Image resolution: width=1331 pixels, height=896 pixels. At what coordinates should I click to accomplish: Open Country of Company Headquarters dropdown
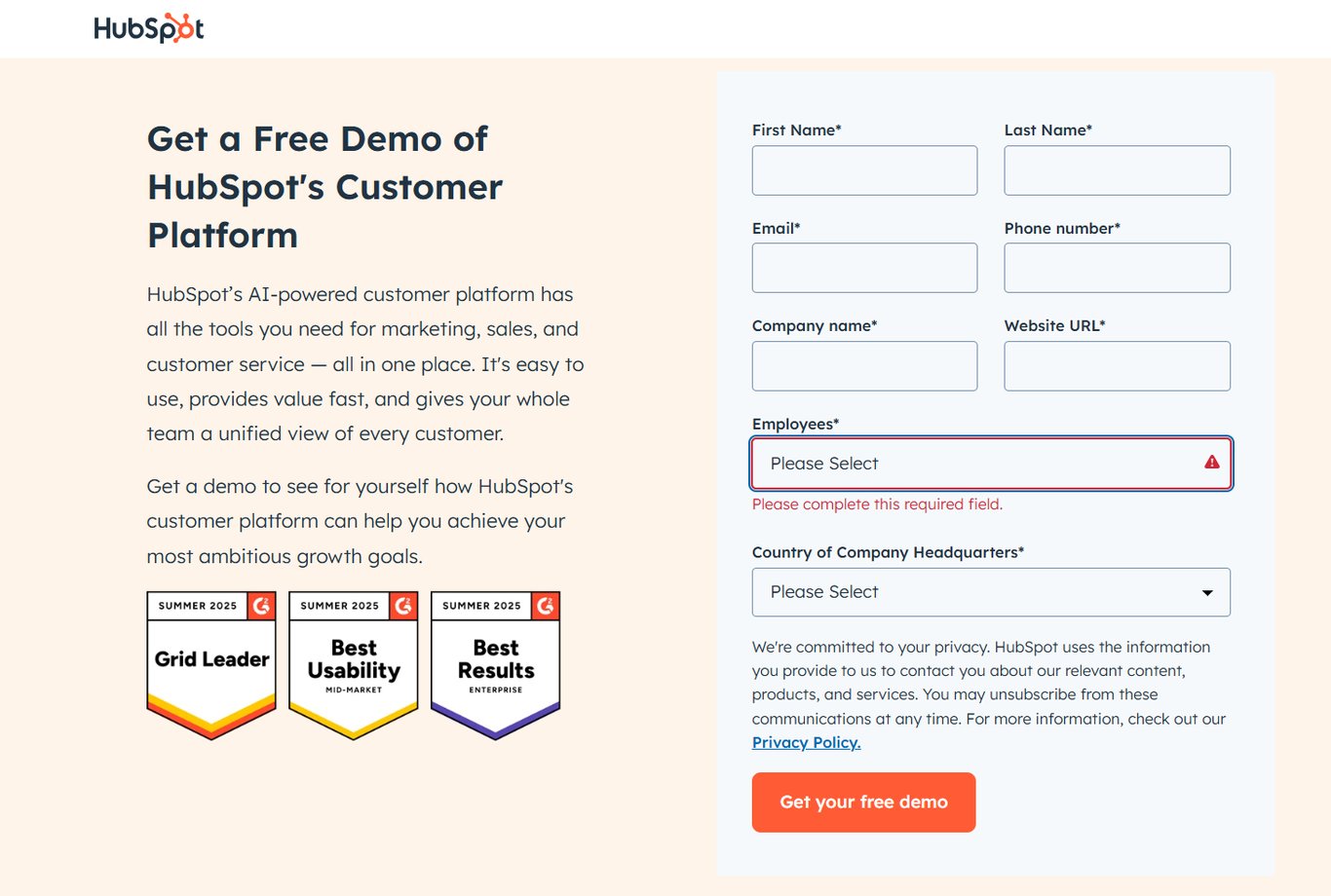[974, 592]
